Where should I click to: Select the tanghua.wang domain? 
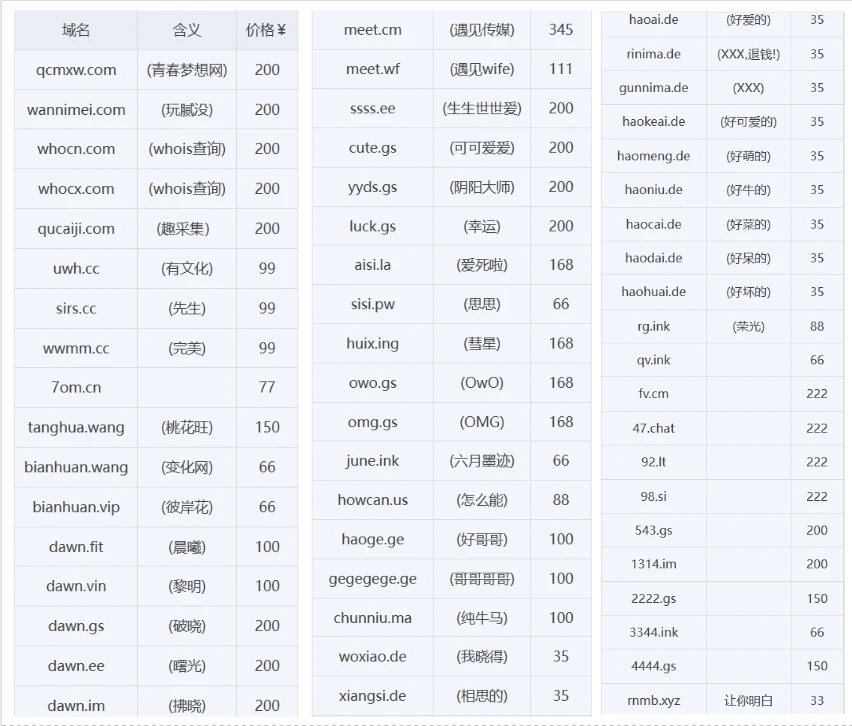tap(76, 427)
